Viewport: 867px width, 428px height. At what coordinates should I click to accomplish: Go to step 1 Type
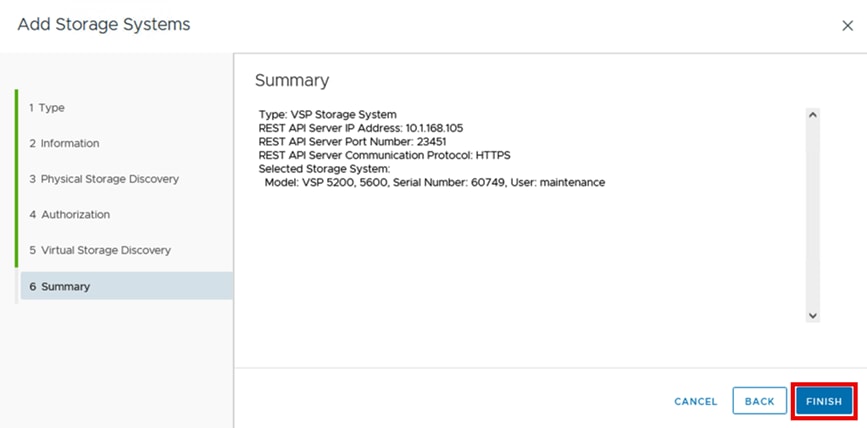[x=47, y=107]
